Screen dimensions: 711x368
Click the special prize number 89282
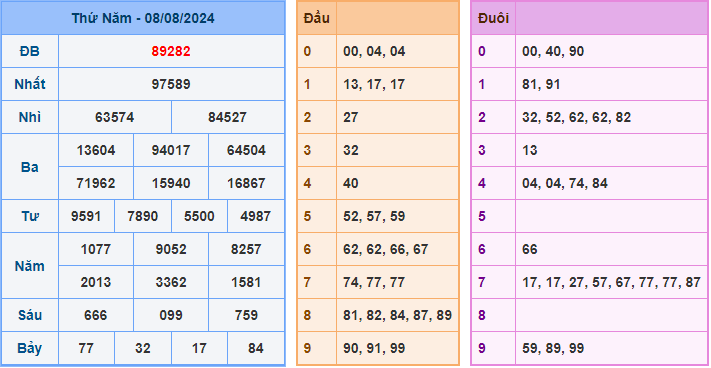click(171, 52)
